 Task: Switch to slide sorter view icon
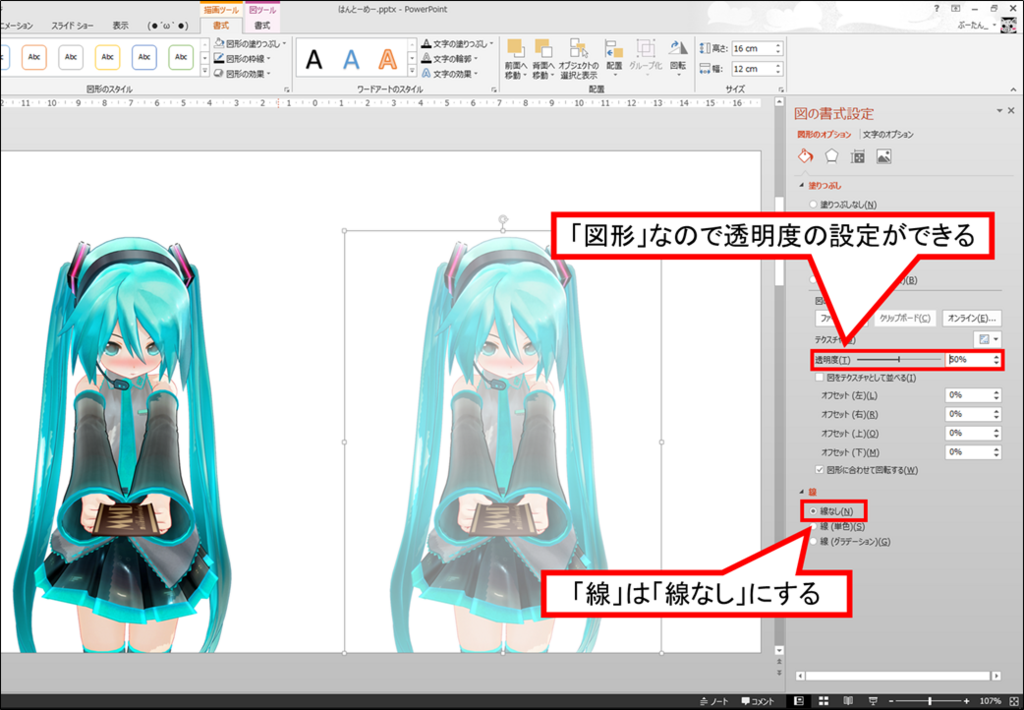(824, 701)
